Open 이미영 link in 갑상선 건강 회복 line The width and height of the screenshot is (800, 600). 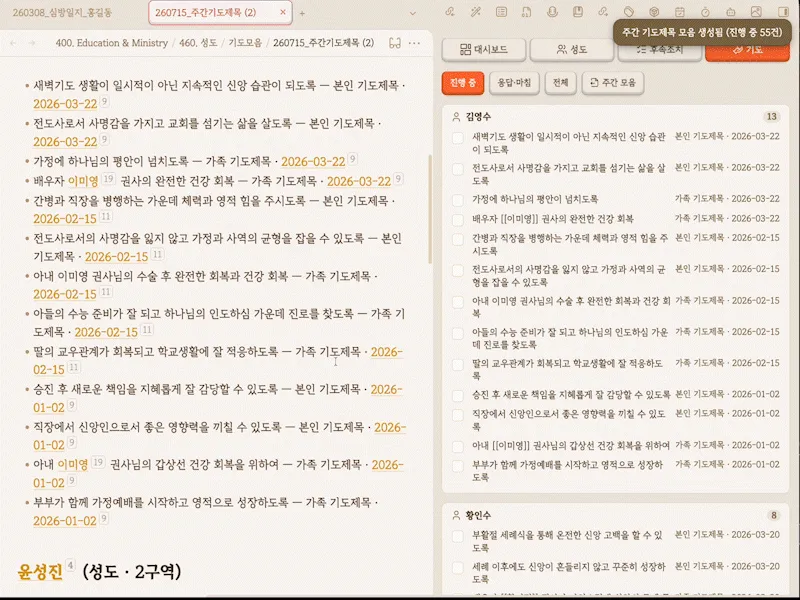pos(73,465)
